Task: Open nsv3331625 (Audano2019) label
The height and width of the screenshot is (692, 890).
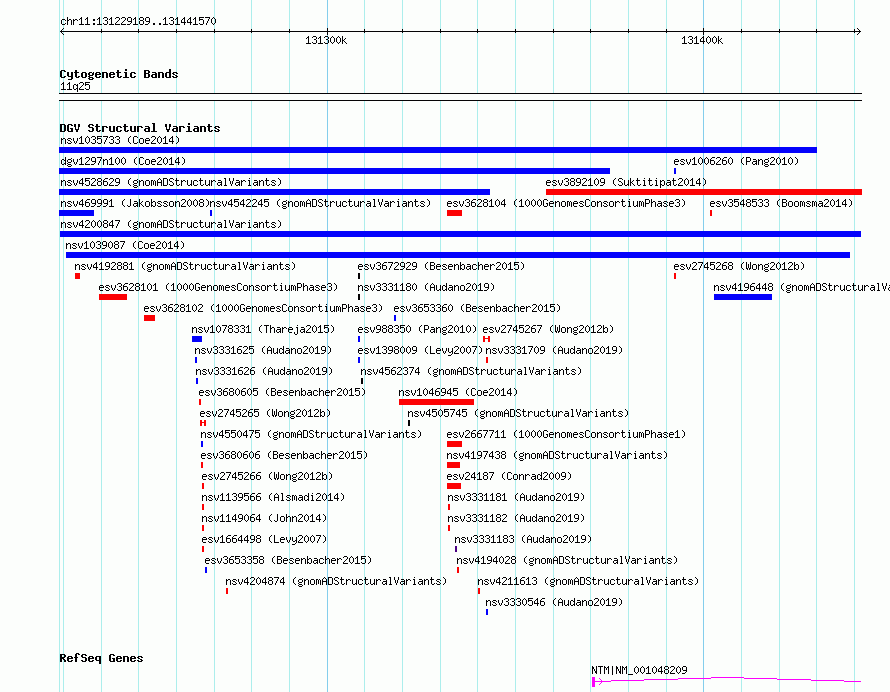Action: 263,350
